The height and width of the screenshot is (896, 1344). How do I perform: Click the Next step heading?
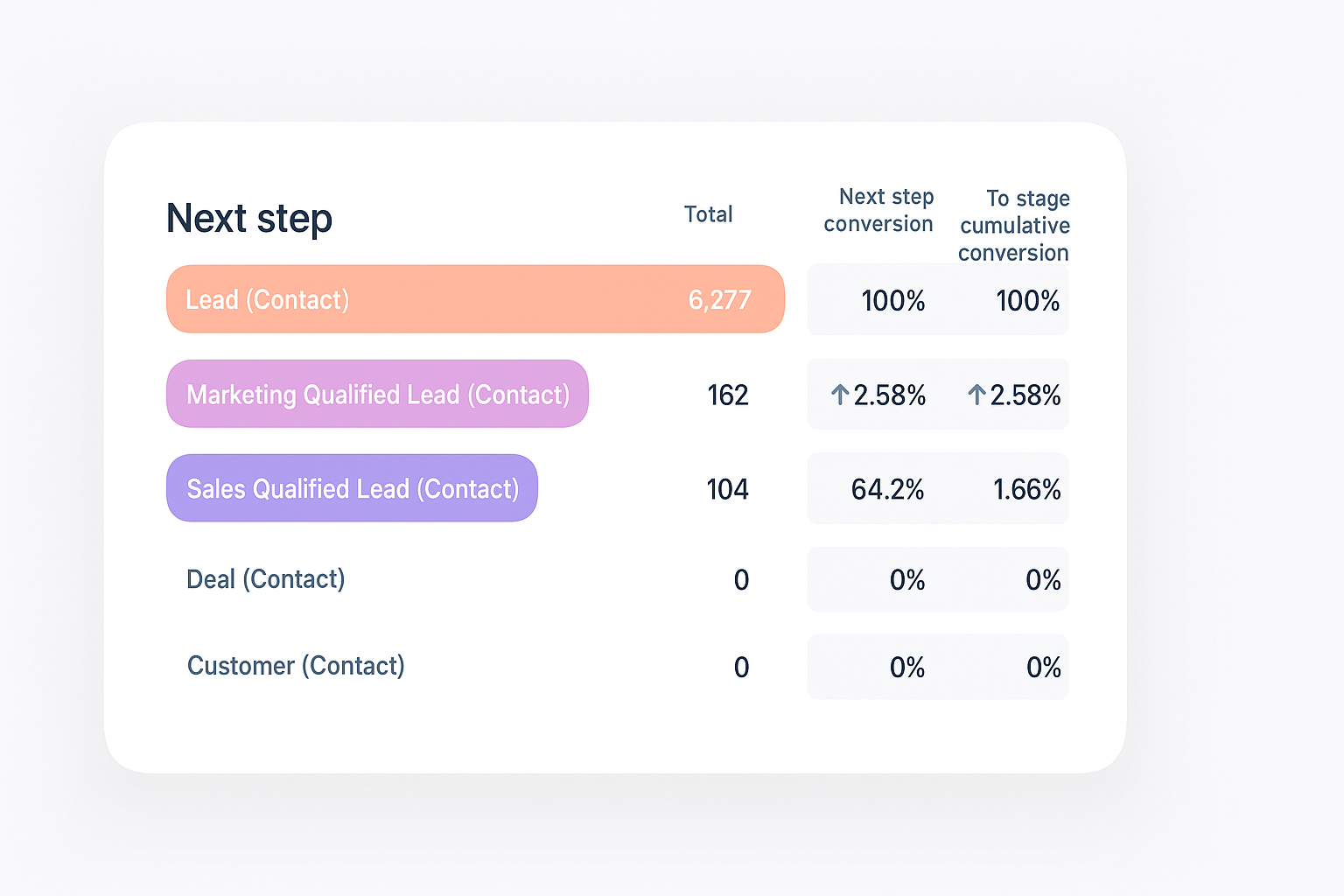point(249,218)
